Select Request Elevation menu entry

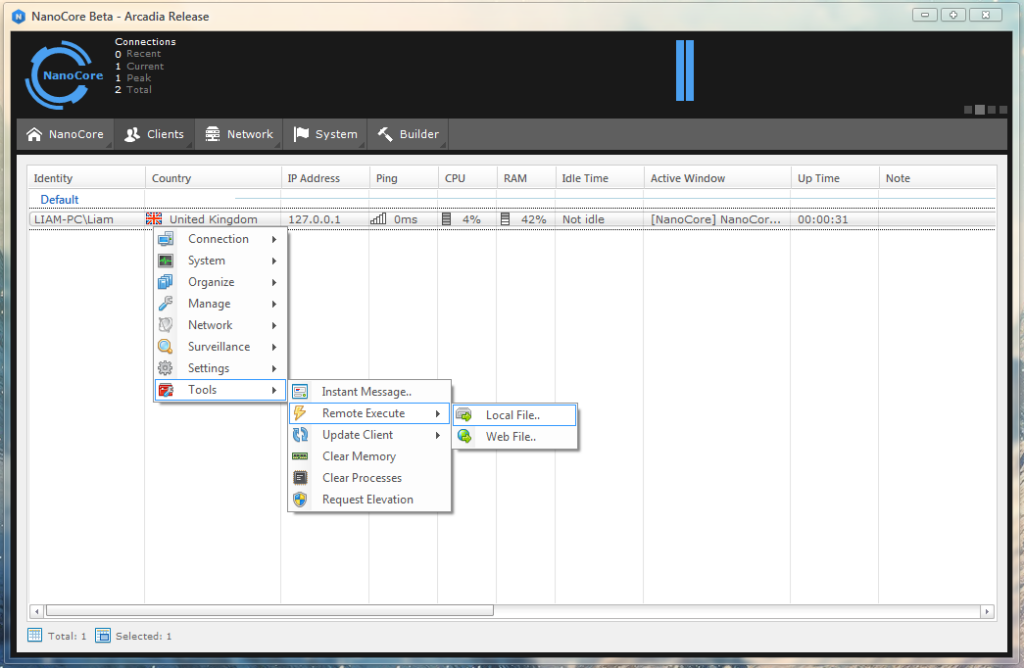[370, 500]
